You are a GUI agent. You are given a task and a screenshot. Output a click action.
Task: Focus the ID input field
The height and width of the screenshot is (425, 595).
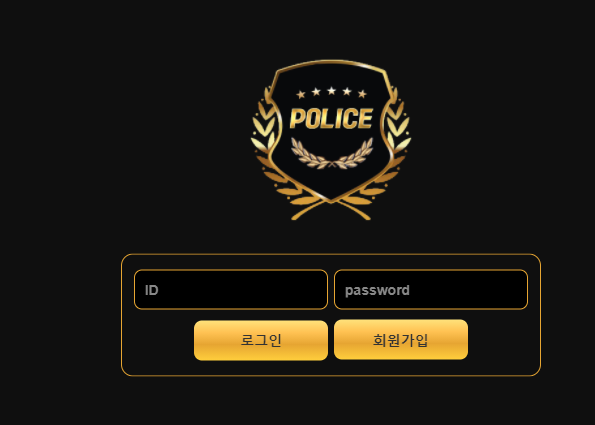click(231, 290)
